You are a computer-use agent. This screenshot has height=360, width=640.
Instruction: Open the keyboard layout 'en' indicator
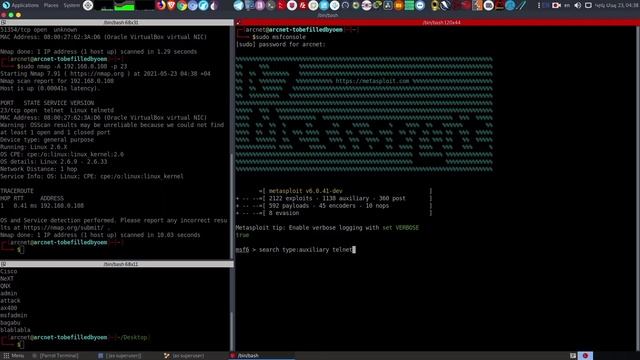click(567, 5)
